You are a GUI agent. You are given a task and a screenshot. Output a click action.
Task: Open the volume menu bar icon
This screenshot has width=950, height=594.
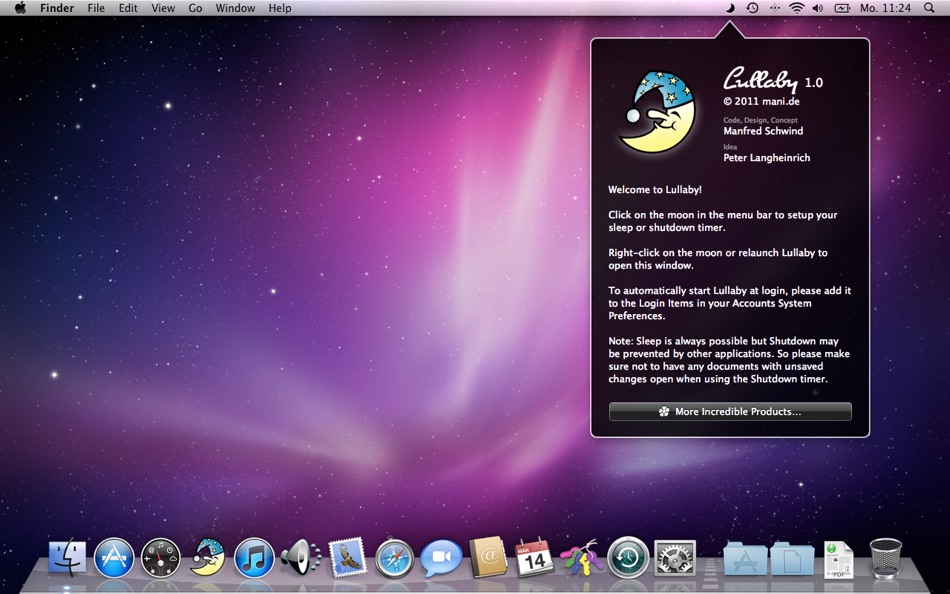coord(818,8)
